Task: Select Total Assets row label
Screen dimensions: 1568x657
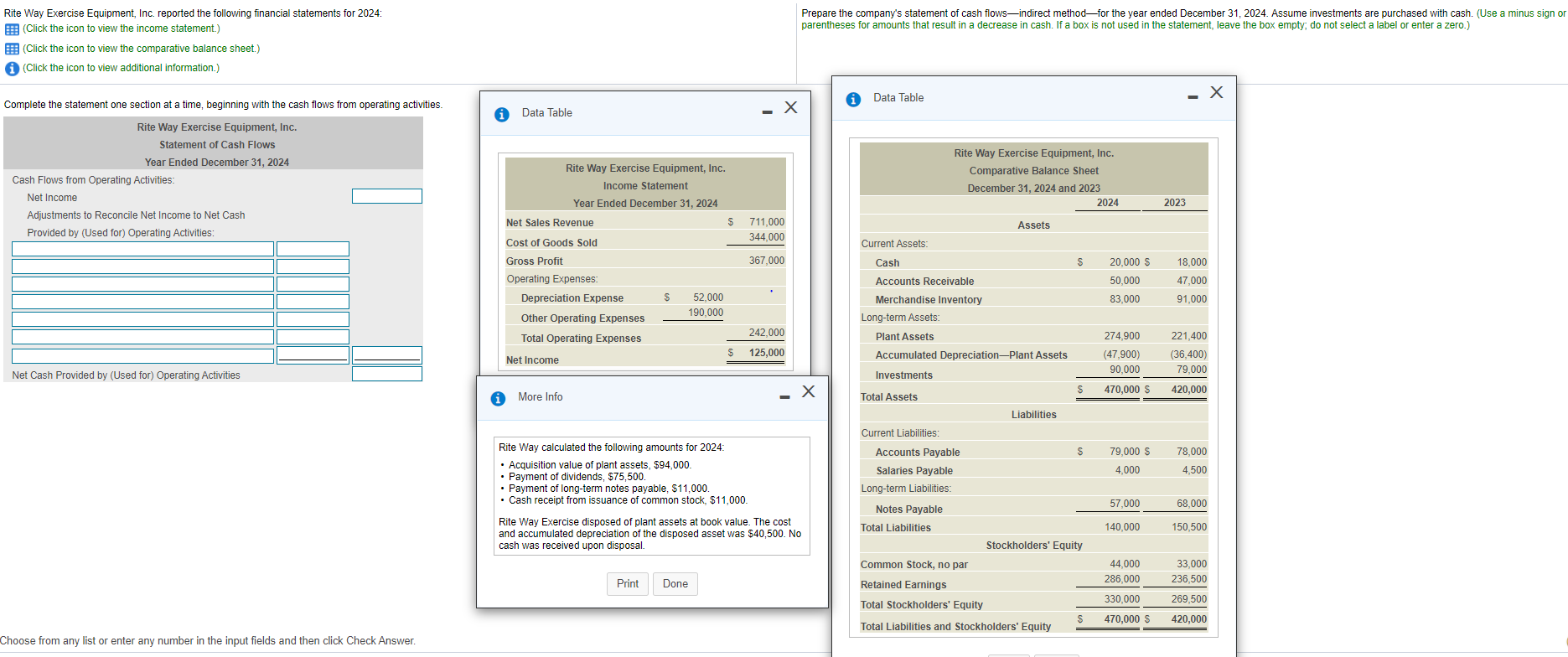Action: click(x=889, y=397)
